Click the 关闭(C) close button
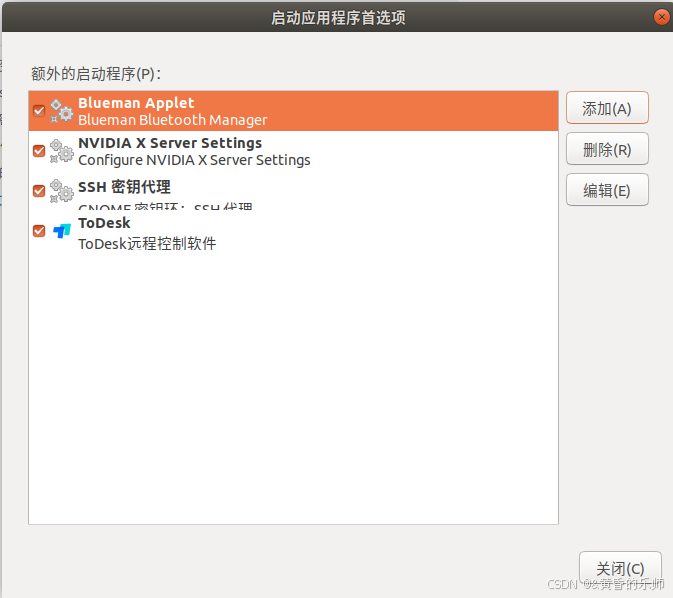 [x=620, y=568]
